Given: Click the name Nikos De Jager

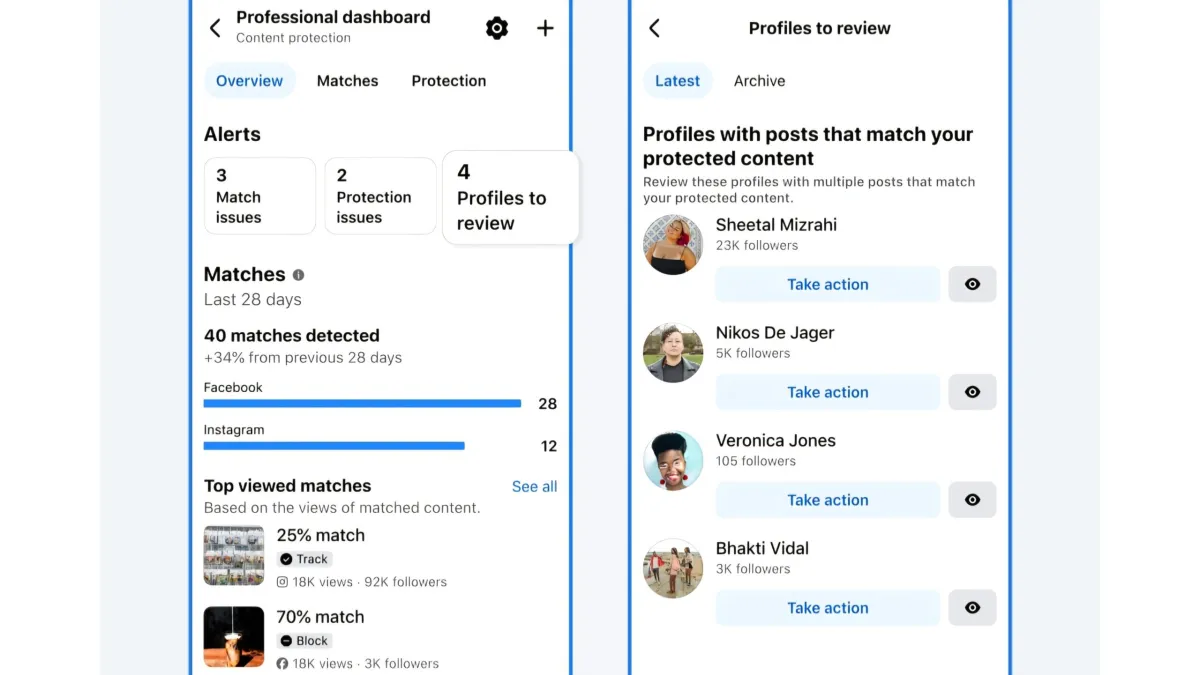Looking at the screenshot, I should (775, 333).
